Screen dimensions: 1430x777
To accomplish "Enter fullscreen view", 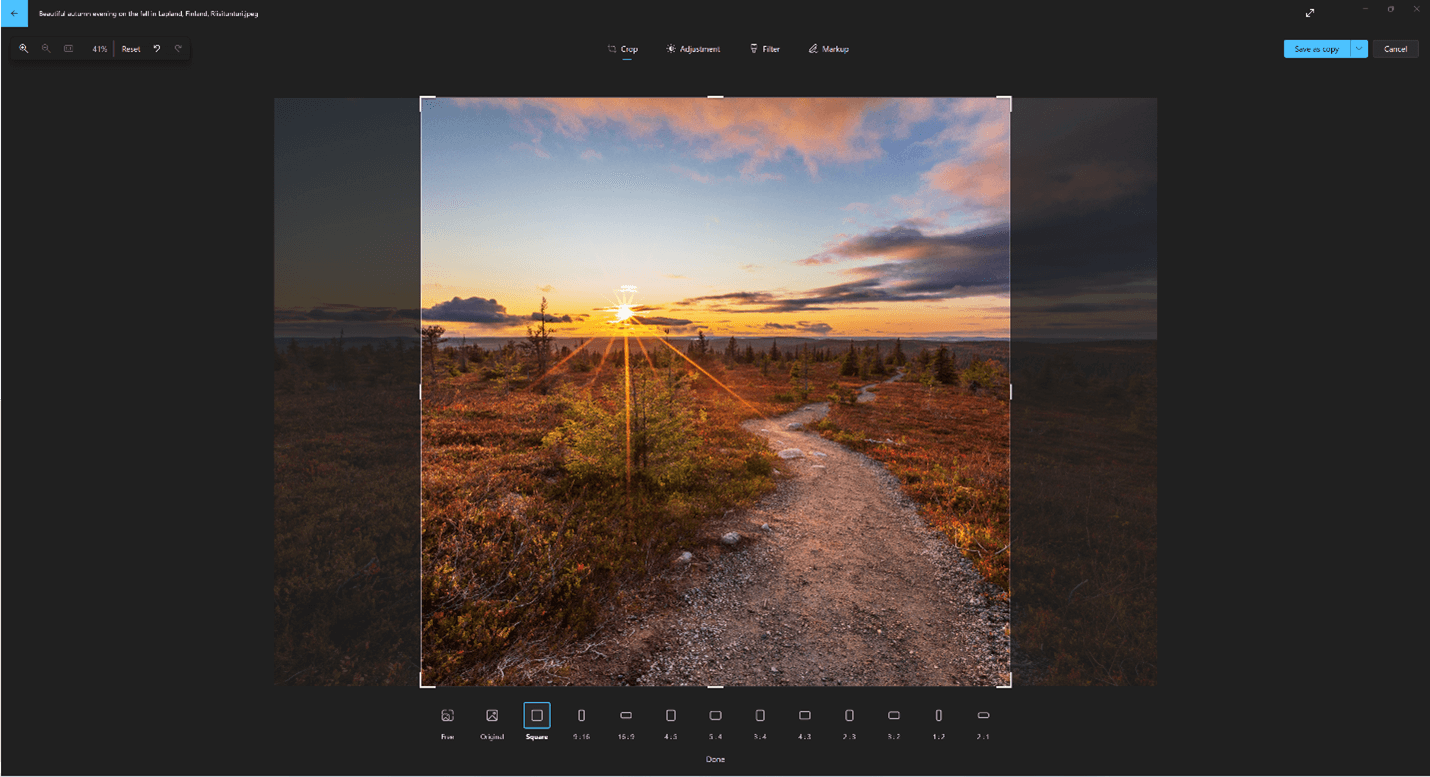I will pos(1310,13).
